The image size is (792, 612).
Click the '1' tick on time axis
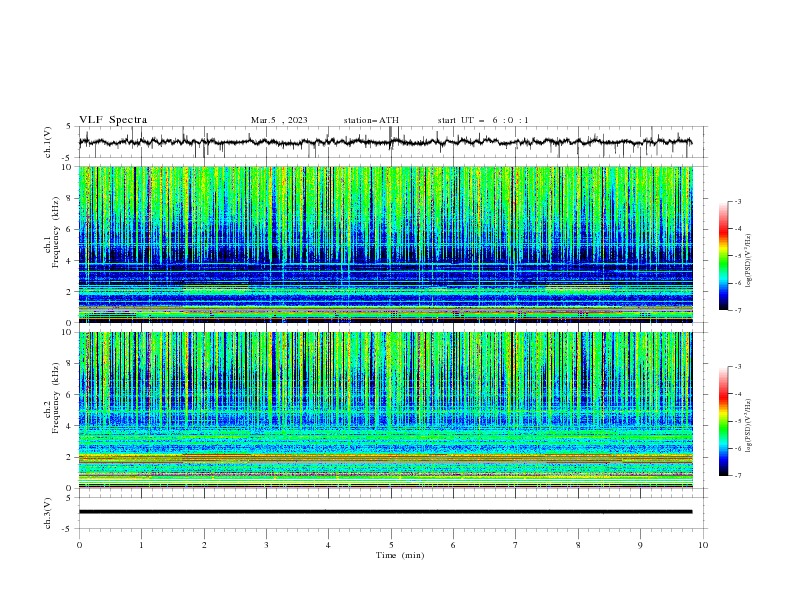(x=141, y=545)
